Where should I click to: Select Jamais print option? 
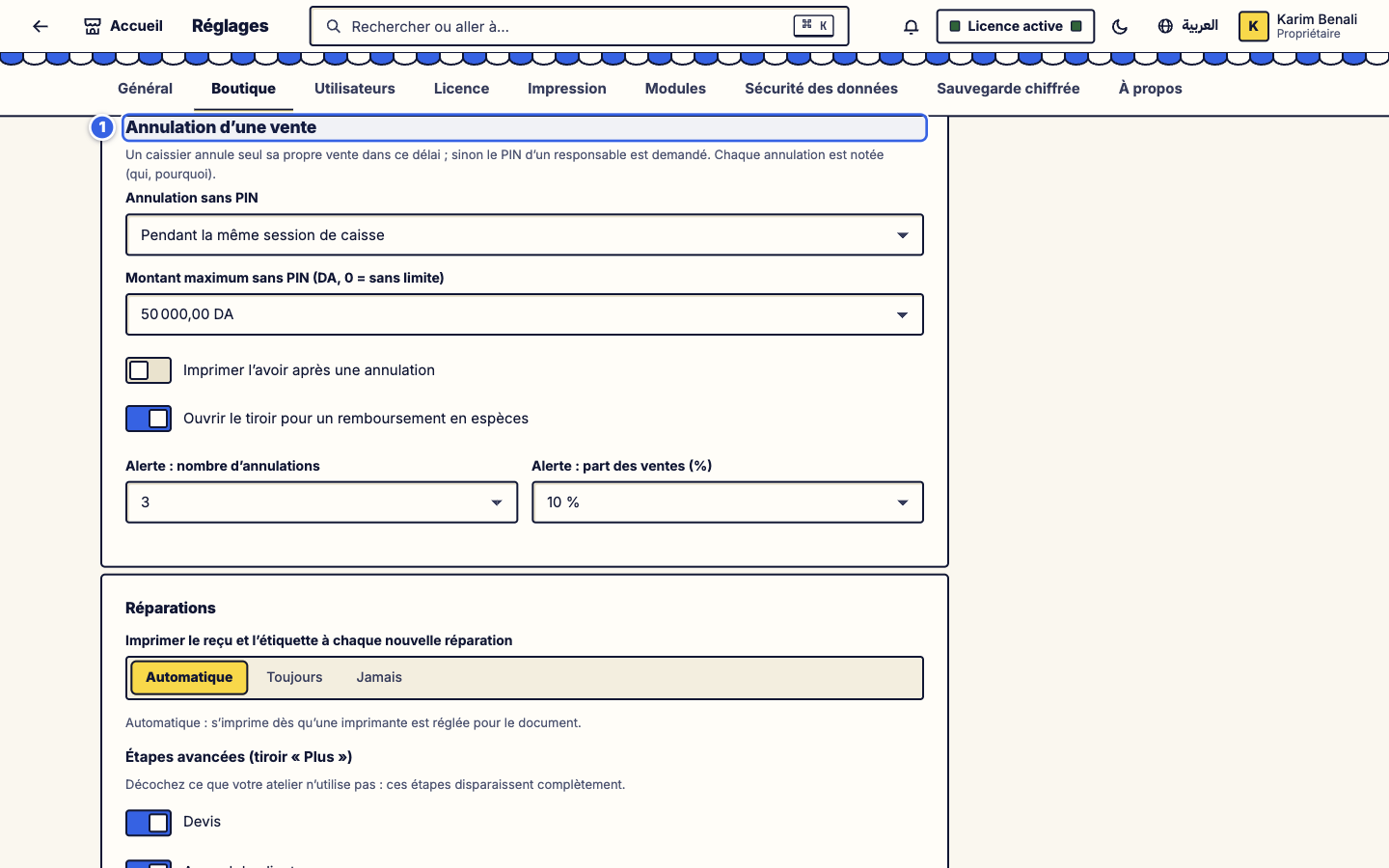point(379,677)
